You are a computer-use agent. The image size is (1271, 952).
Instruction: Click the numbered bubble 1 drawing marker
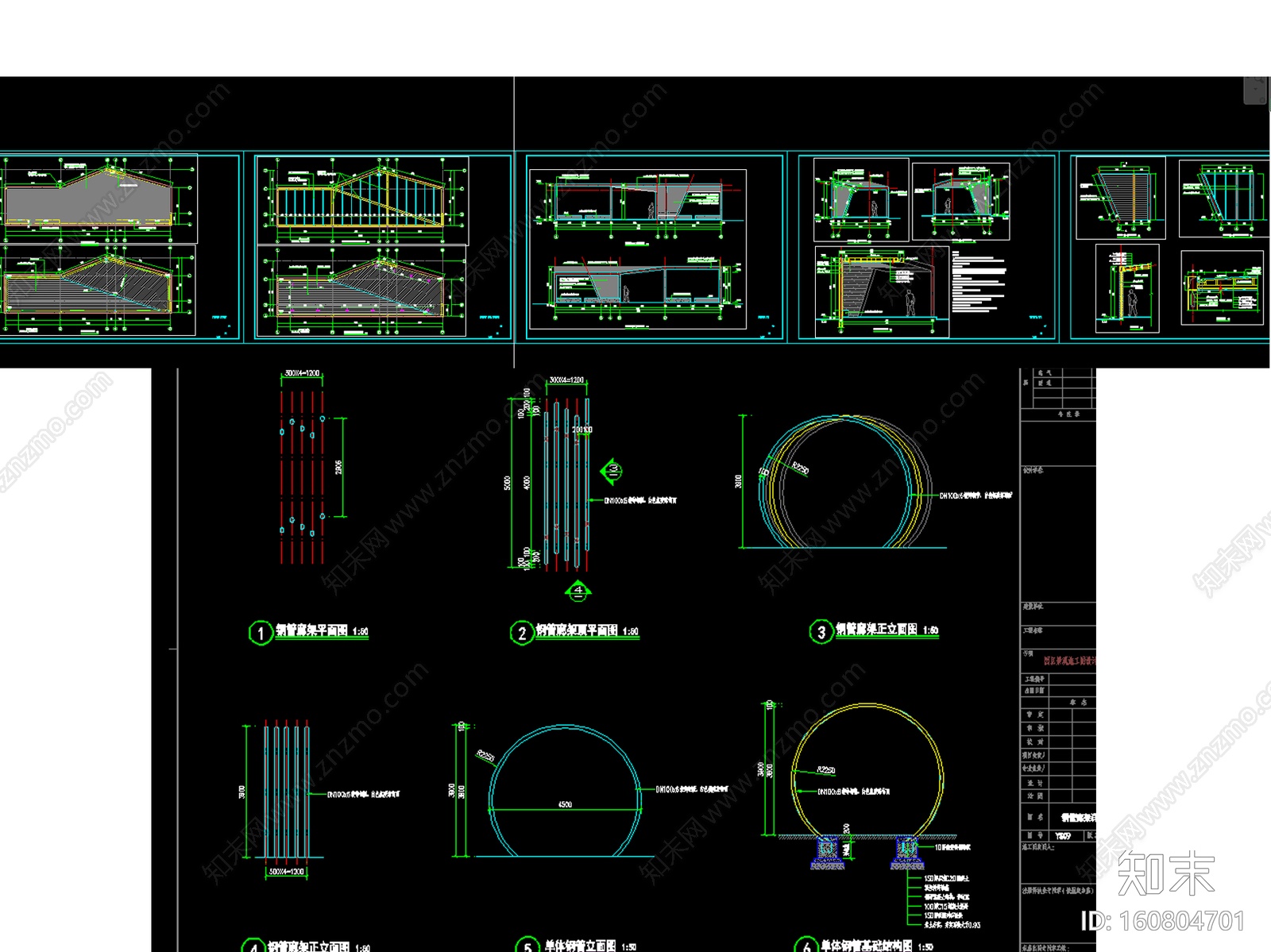tap(261, 633)
